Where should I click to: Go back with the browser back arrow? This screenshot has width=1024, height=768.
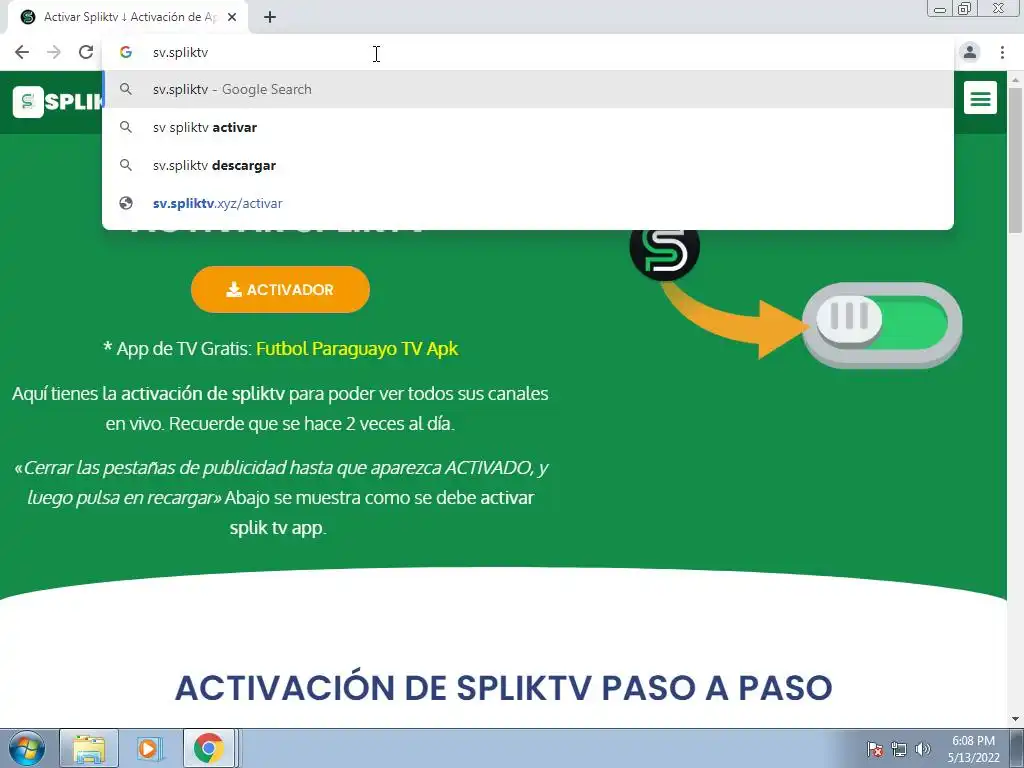coord(22,52)
